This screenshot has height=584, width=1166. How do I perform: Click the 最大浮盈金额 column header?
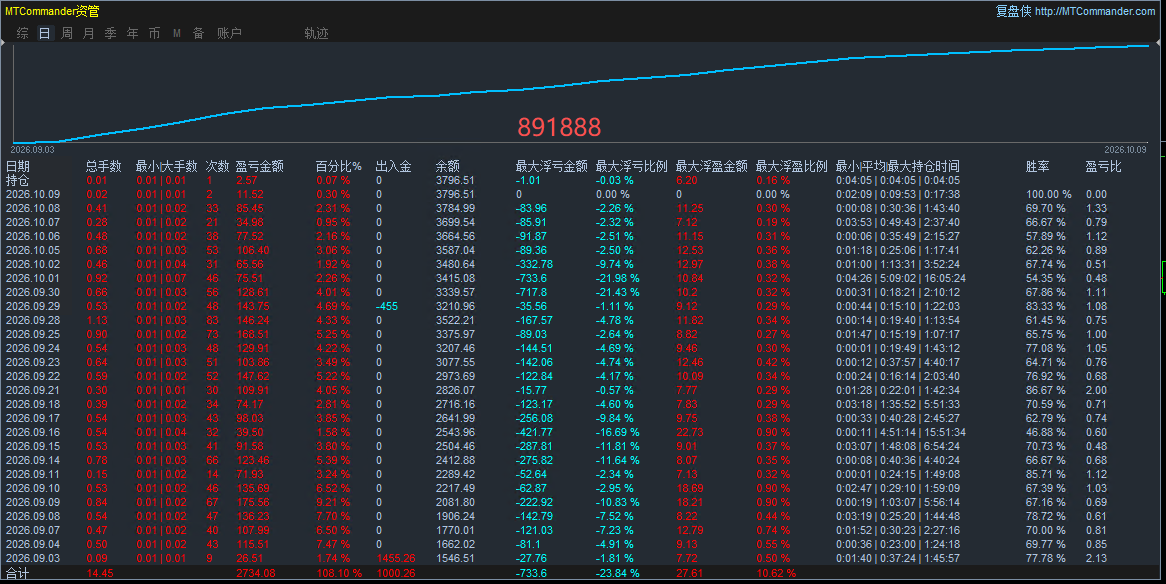pyautogui.click(x=712, y=166)
